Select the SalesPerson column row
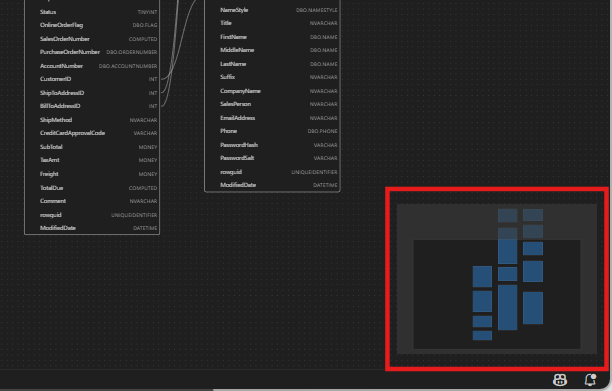The width and height of the screenshot is (612, 391). [272, 104]
